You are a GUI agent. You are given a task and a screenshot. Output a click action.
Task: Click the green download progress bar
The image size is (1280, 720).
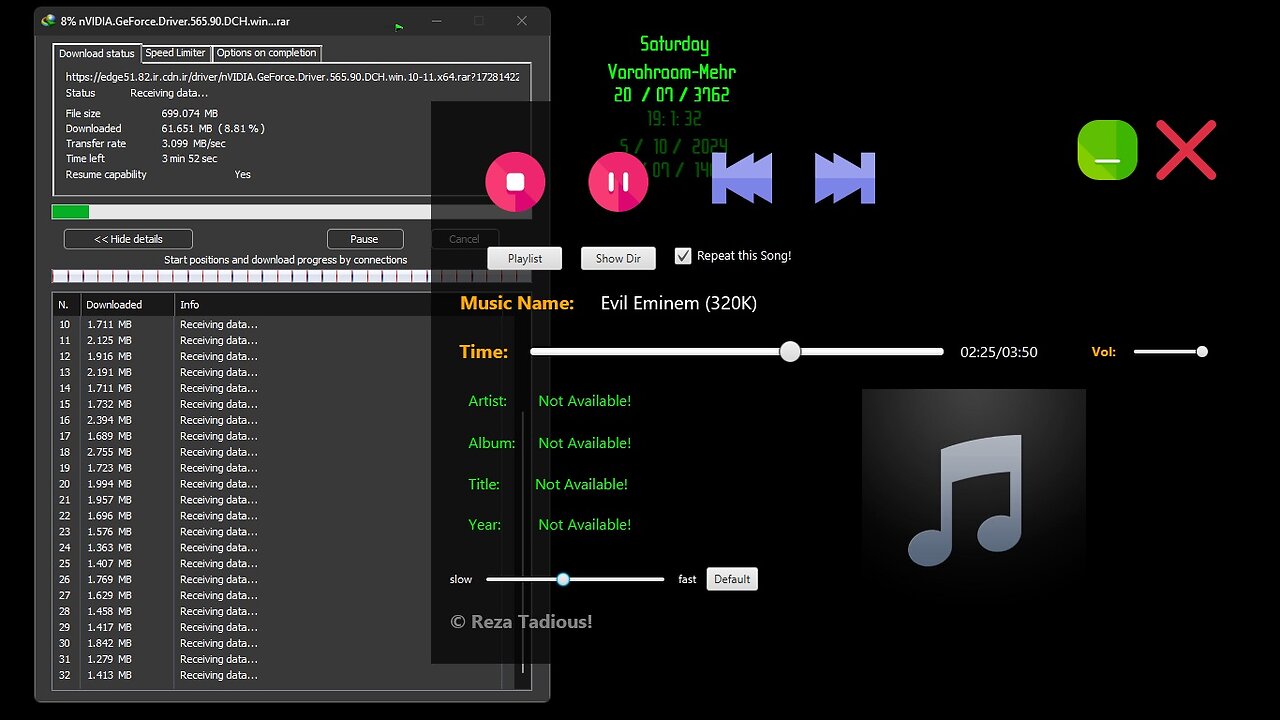coord(291,212)
